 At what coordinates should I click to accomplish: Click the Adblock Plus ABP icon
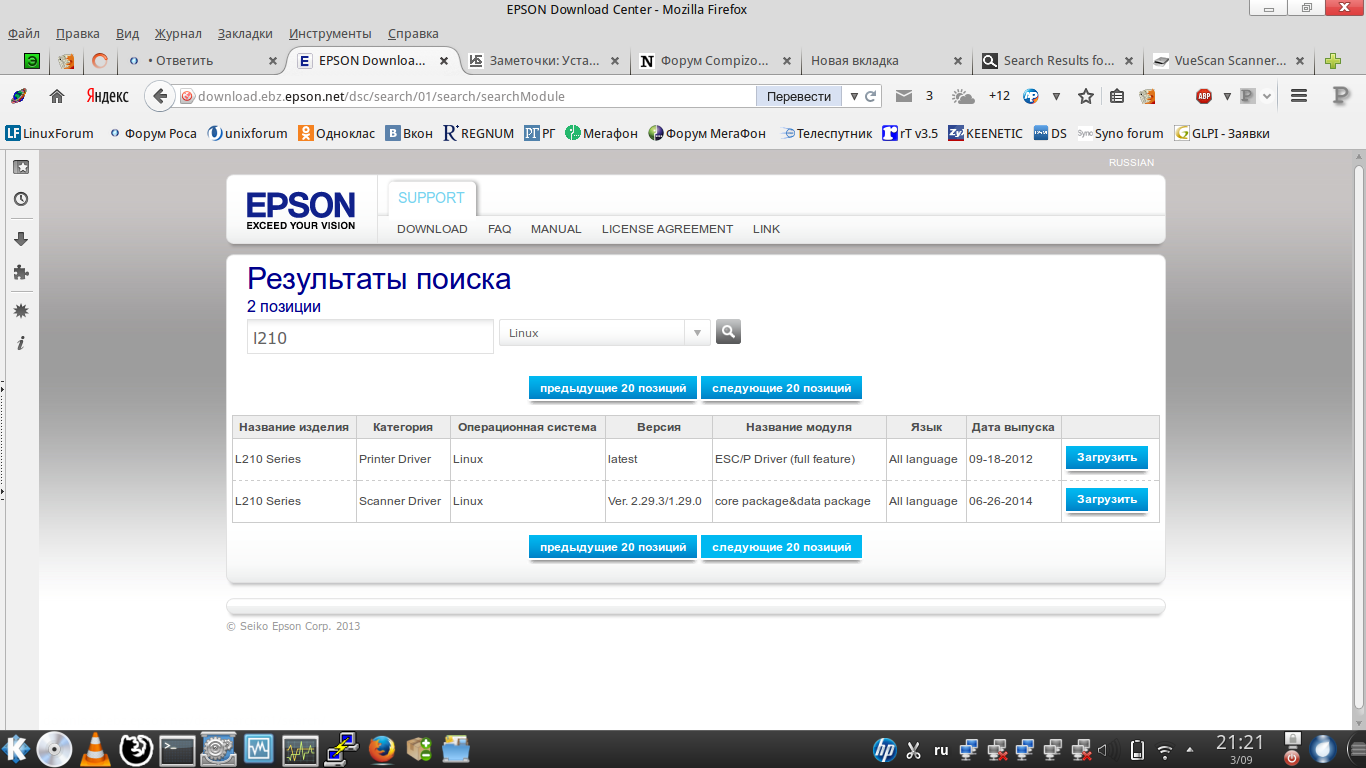click(1204, 97)
